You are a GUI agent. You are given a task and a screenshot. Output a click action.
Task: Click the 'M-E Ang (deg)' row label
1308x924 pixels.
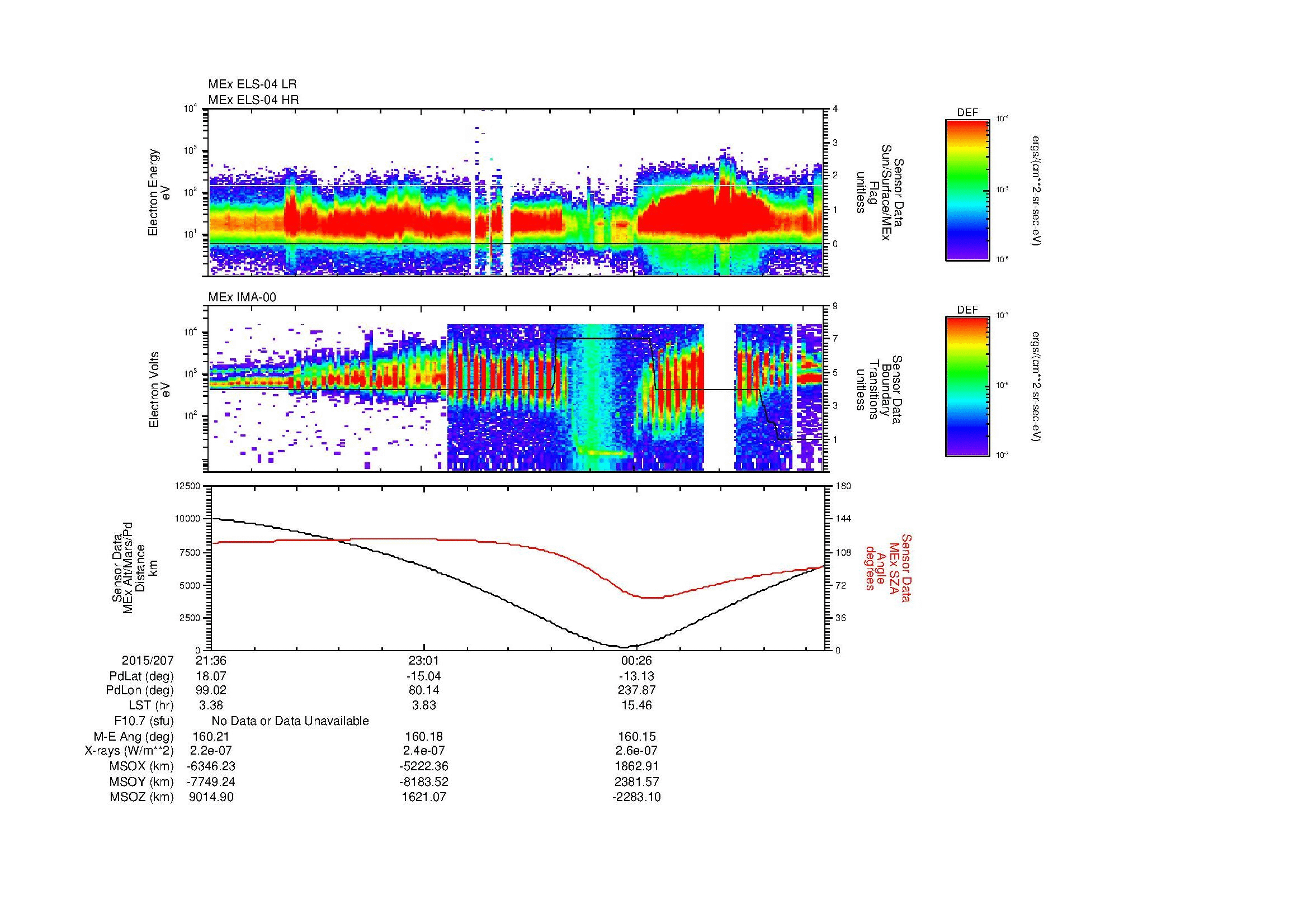tap(134, 737)
